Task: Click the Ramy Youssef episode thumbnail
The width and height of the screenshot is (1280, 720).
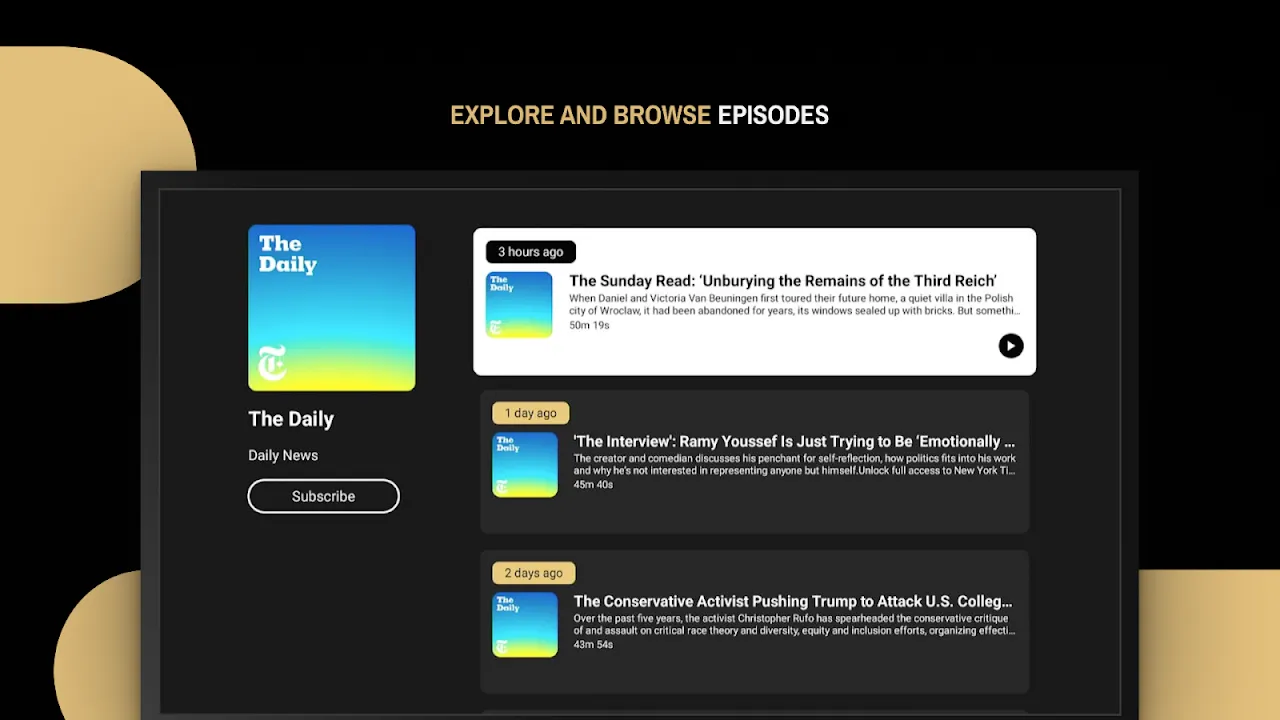Action: pyautogui.click(x=525, y=465)
